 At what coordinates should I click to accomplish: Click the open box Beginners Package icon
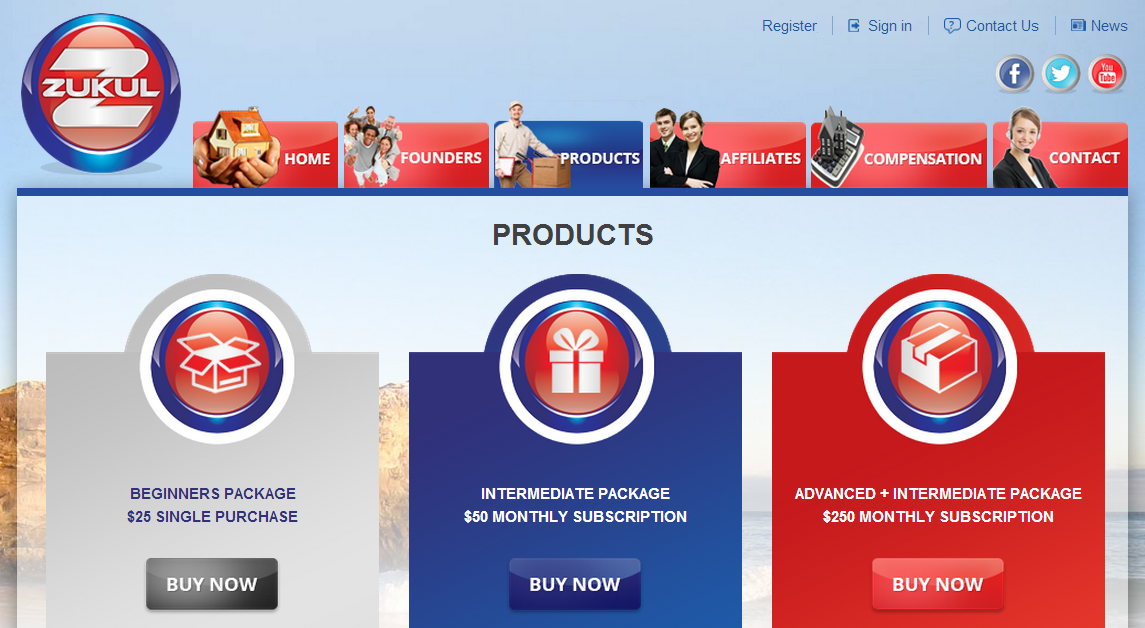(217, 363)
